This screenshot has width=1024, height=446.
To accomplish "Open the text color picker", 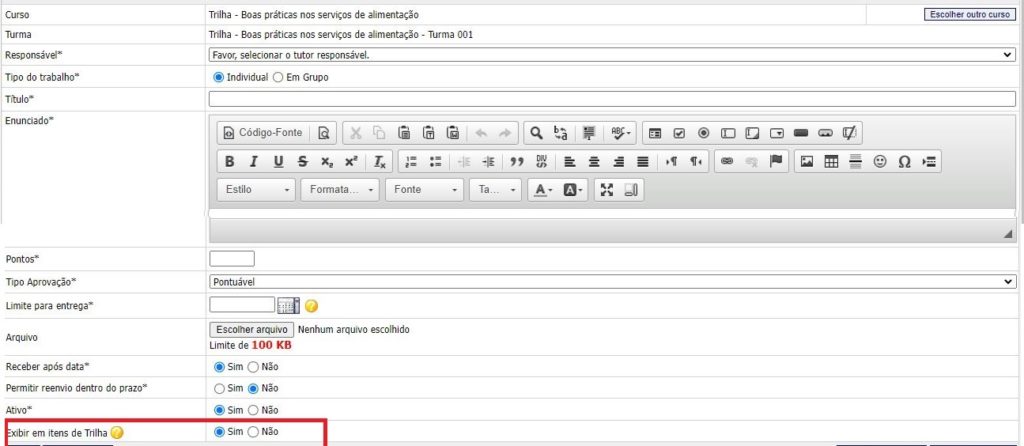I will coord(543,190).
